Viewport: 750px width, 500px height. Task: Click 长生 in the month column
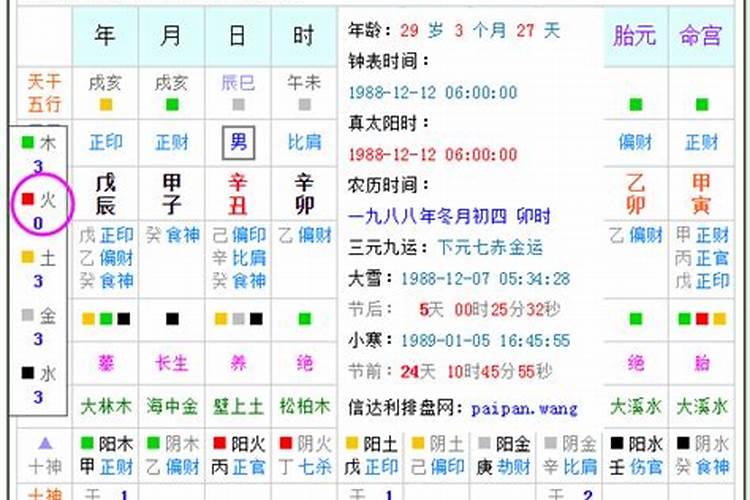pos(172,363)
